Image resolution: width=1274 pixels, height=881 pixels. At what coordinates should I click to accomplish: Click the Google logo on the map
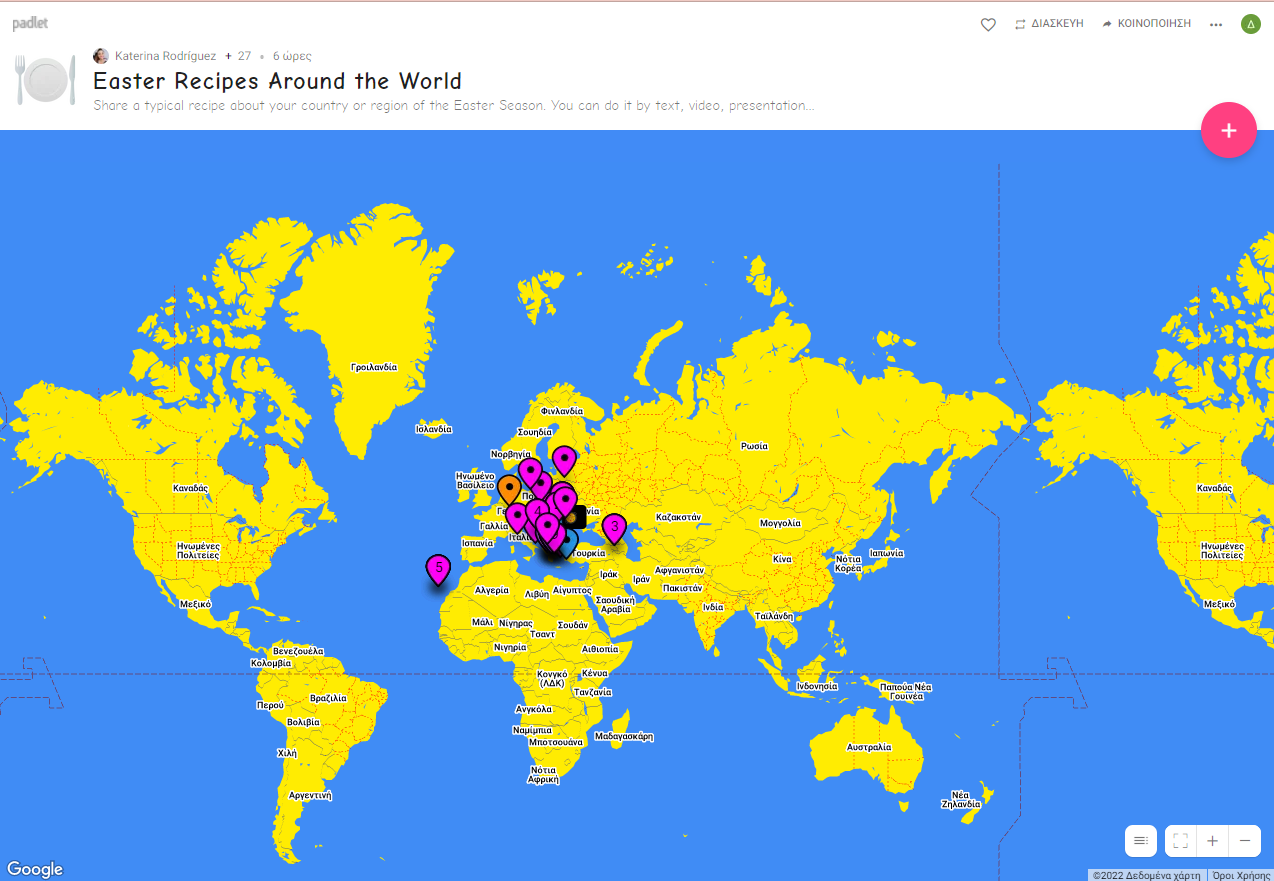tap(35, 869)
